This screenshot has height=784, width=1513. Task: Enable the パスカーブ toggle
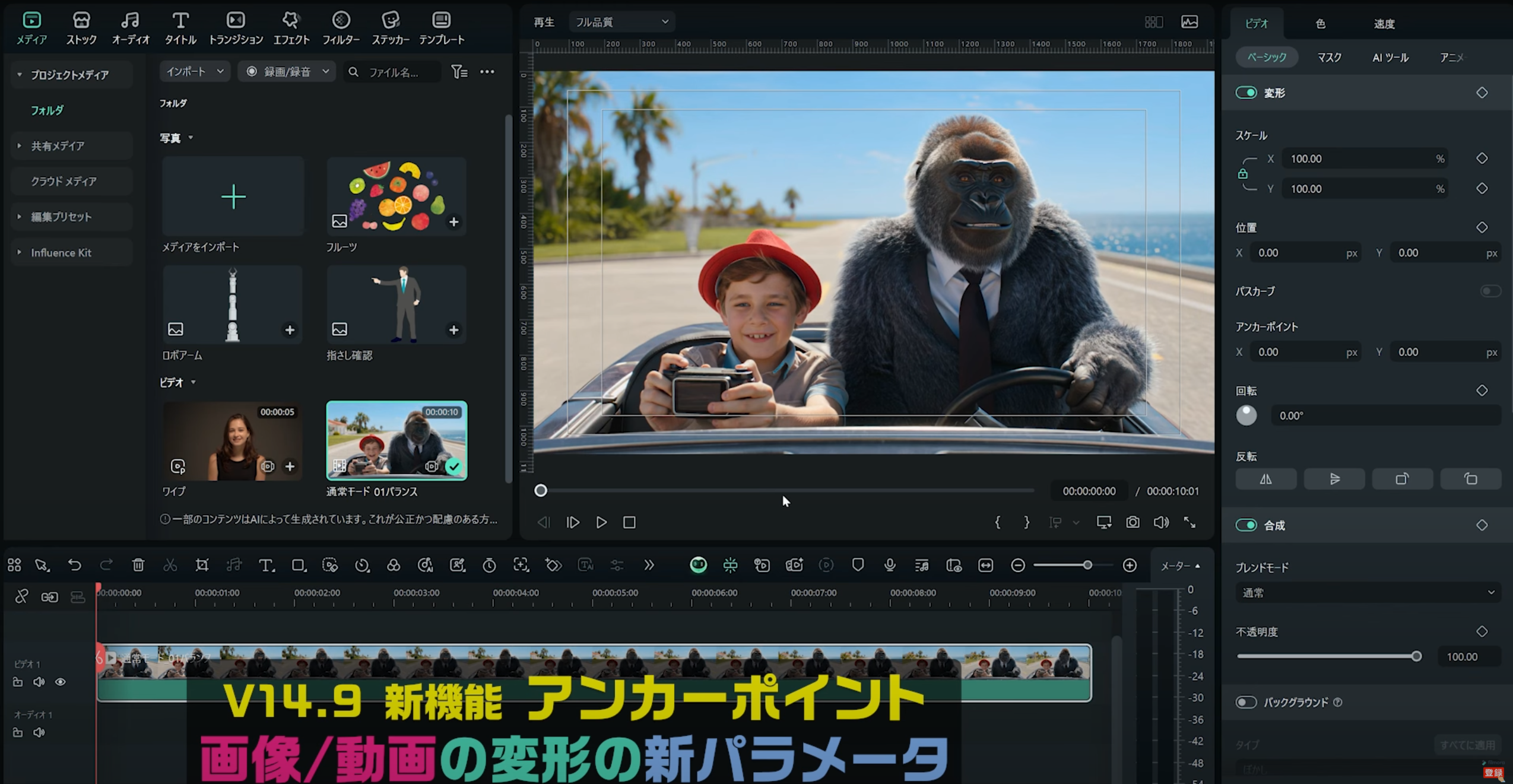pos(1490,291)
